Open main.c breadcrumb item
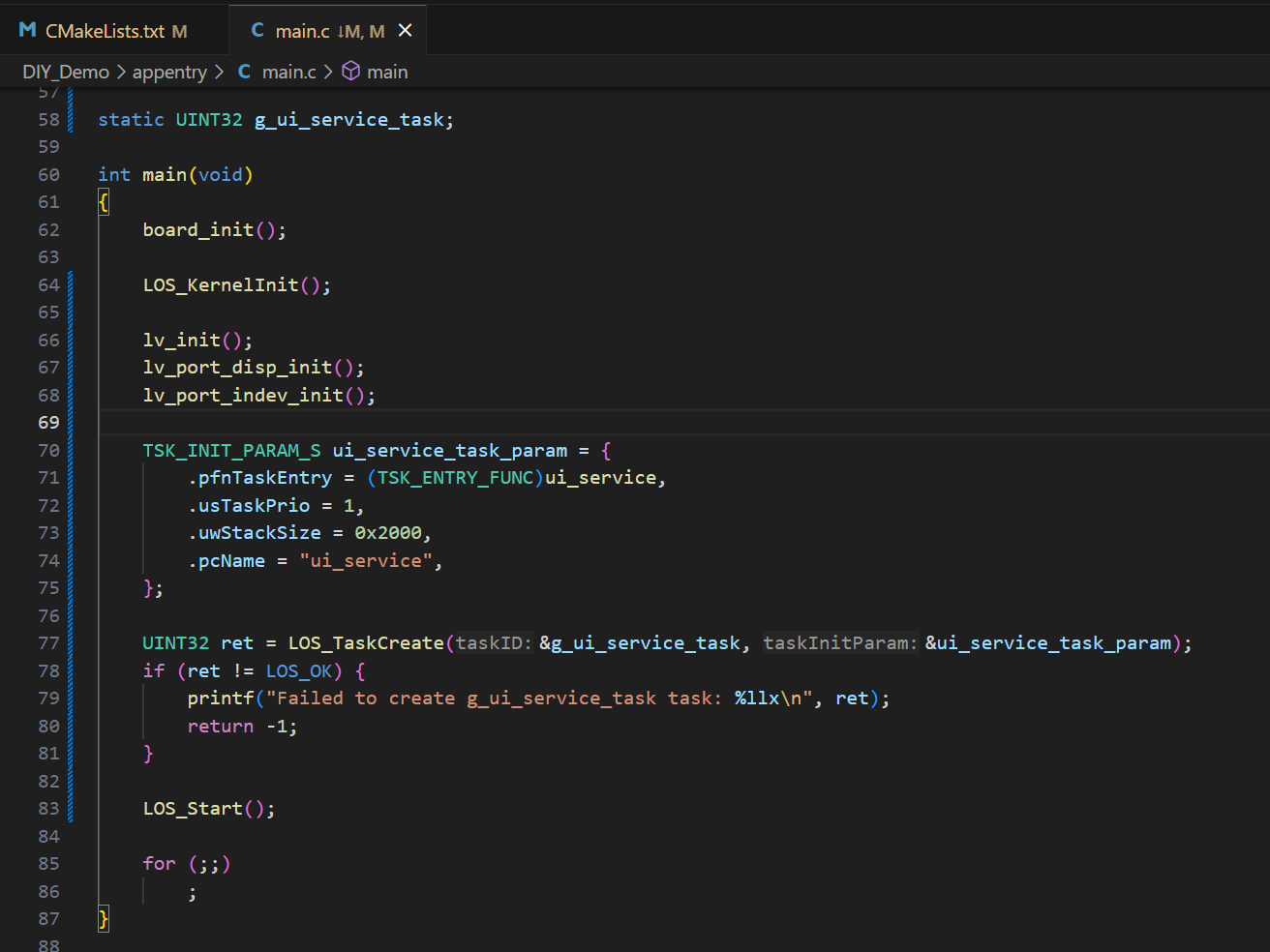The height and width of the screenshot is (952, 1270). click(288, 72)
